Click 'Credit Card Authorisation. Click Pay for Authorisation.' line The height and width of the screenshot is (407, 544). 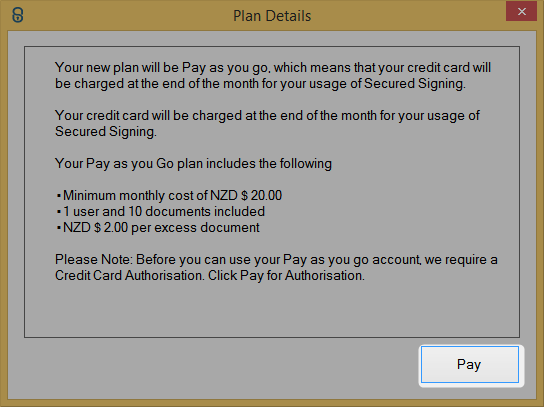[210, 275]
